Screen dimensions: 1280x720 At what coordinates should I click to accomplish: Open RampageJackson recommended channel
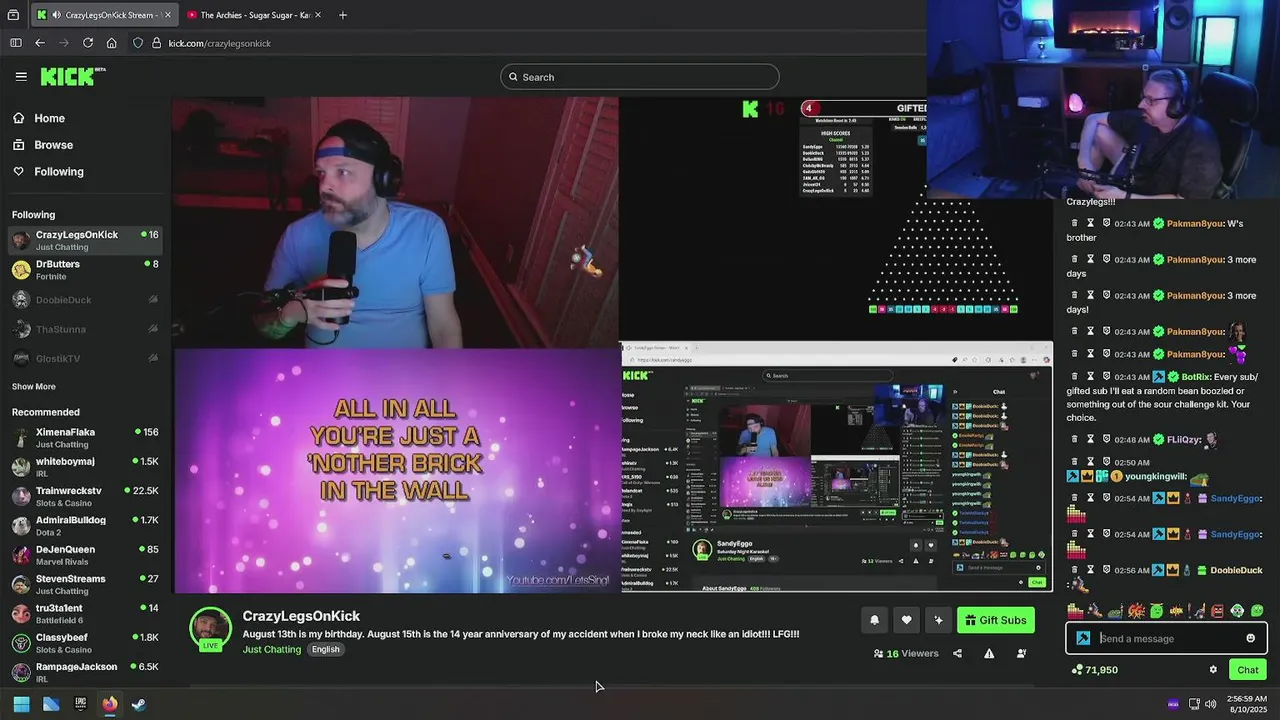84,672
